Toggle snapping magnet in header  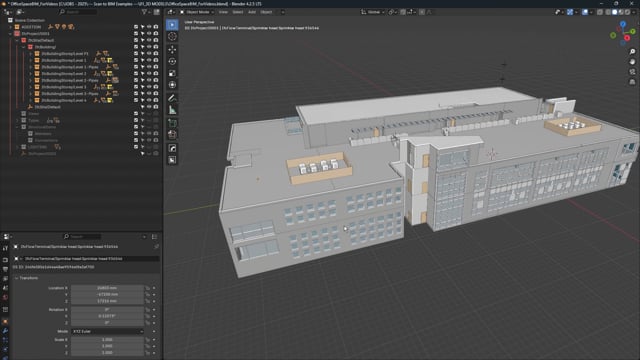click(x=403, y=12)
